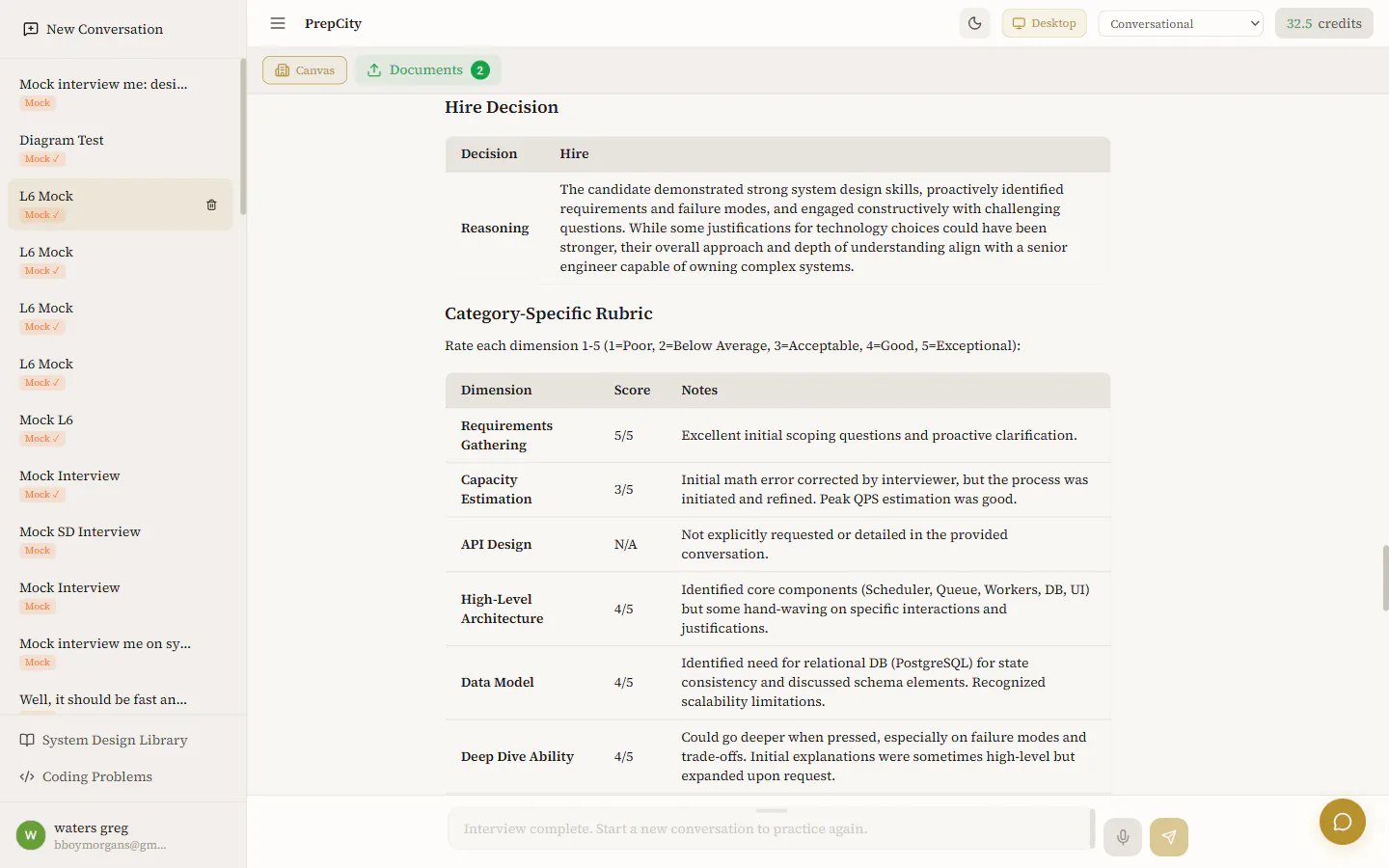Open the waters greg account profile
This screenshot has height=868, width=1389.
click(123, 835)
